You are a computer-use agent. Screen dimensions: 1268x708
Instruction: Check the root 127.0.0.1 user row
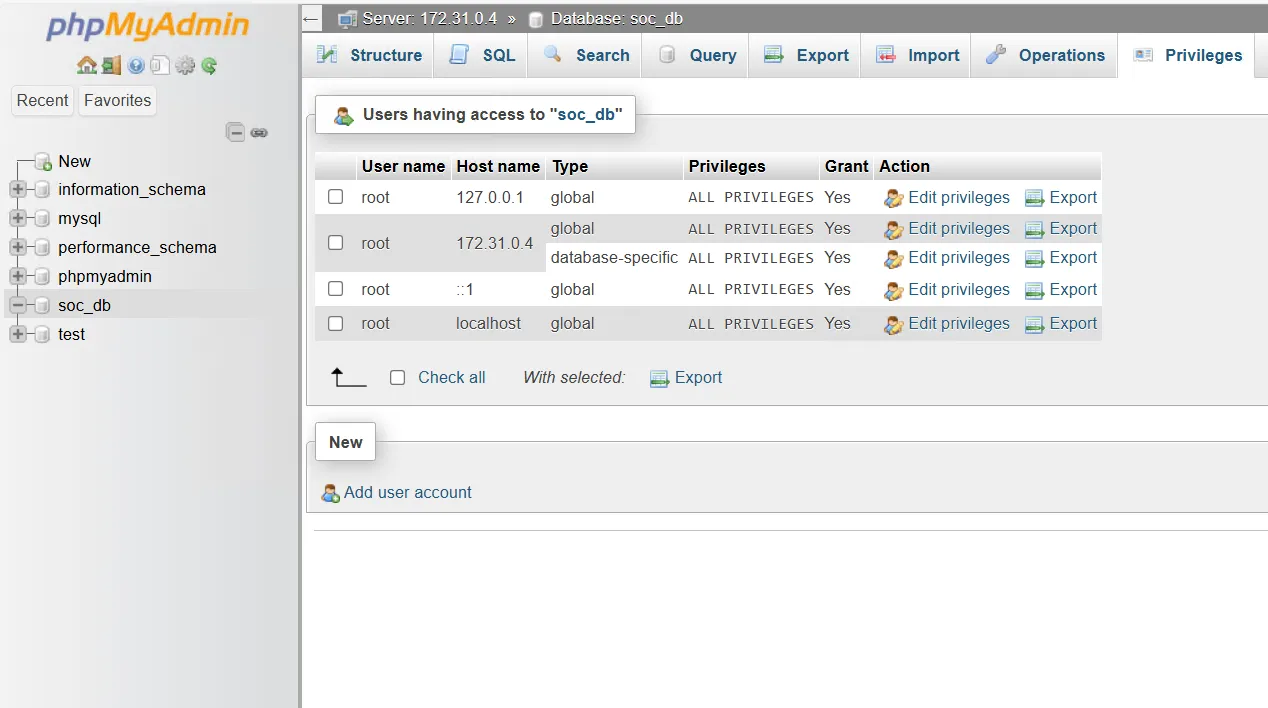click(335, 197)
